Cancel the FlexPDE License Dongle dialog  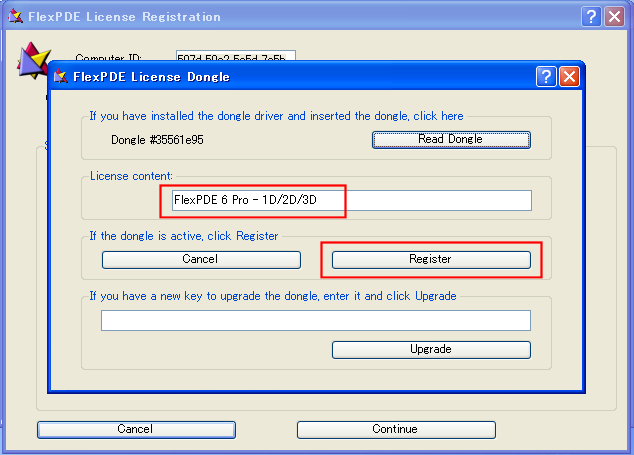(201, 259)
